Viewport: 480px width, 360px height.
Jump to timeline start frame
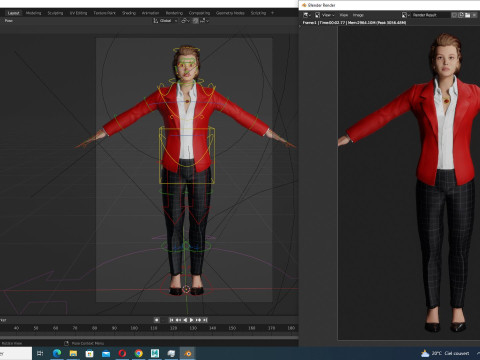point(171,320)
